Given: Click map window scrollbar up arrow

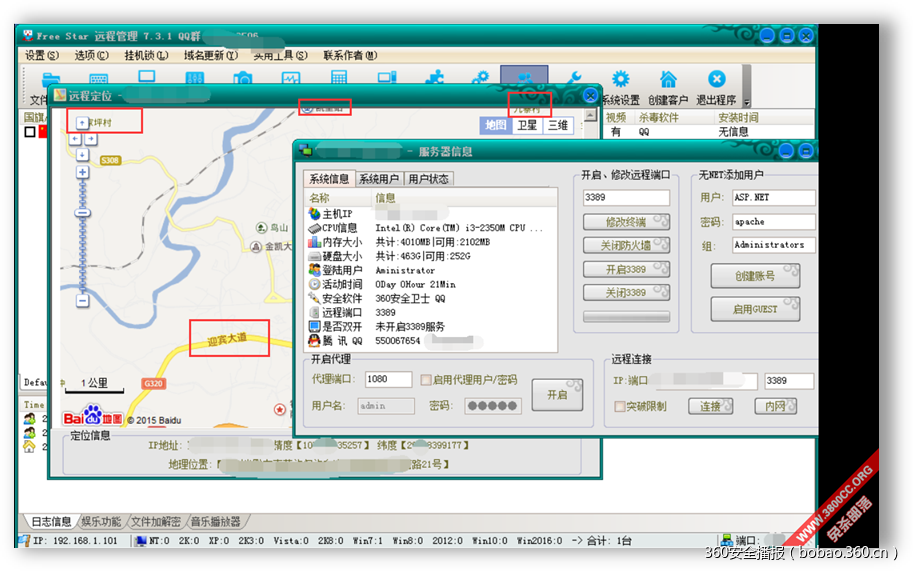Looking at the screenshot, I should [x=591, y=115].
